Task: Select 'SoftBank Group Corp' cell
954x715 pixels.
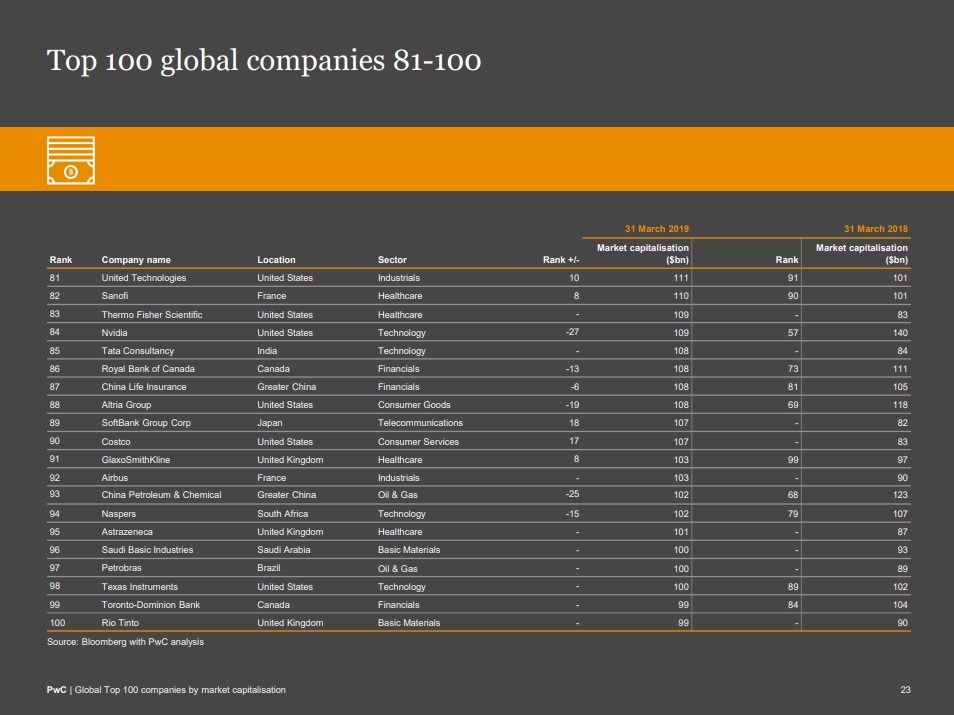Action: 146,423
